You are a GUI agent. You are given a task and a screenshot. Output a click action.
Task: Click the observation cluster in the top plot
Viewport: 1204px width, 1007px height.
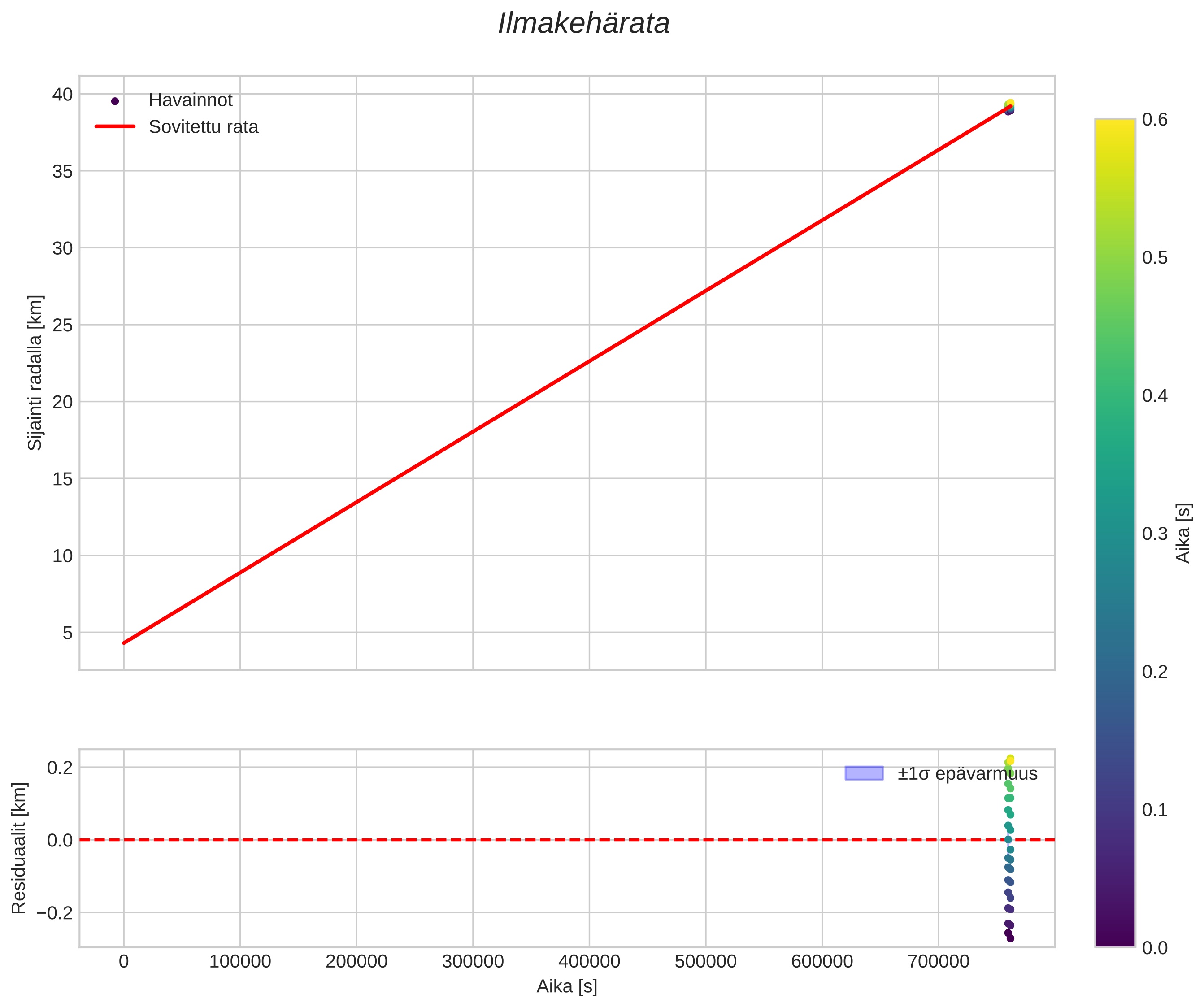(1009, 107)
